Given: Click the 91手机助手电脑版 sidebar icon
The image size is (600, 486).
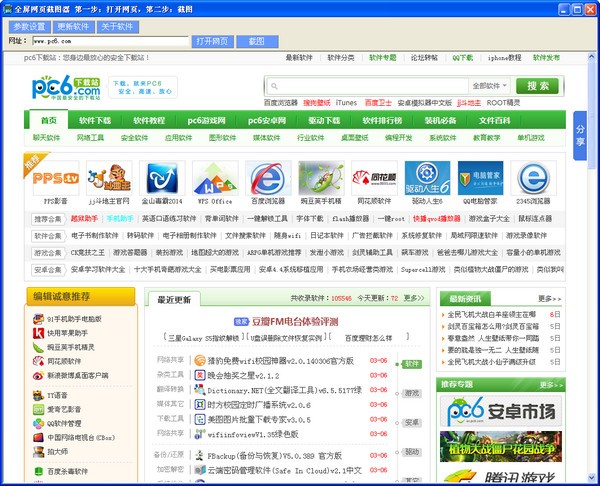Looking at the screenshot, I should click(38, 319).
